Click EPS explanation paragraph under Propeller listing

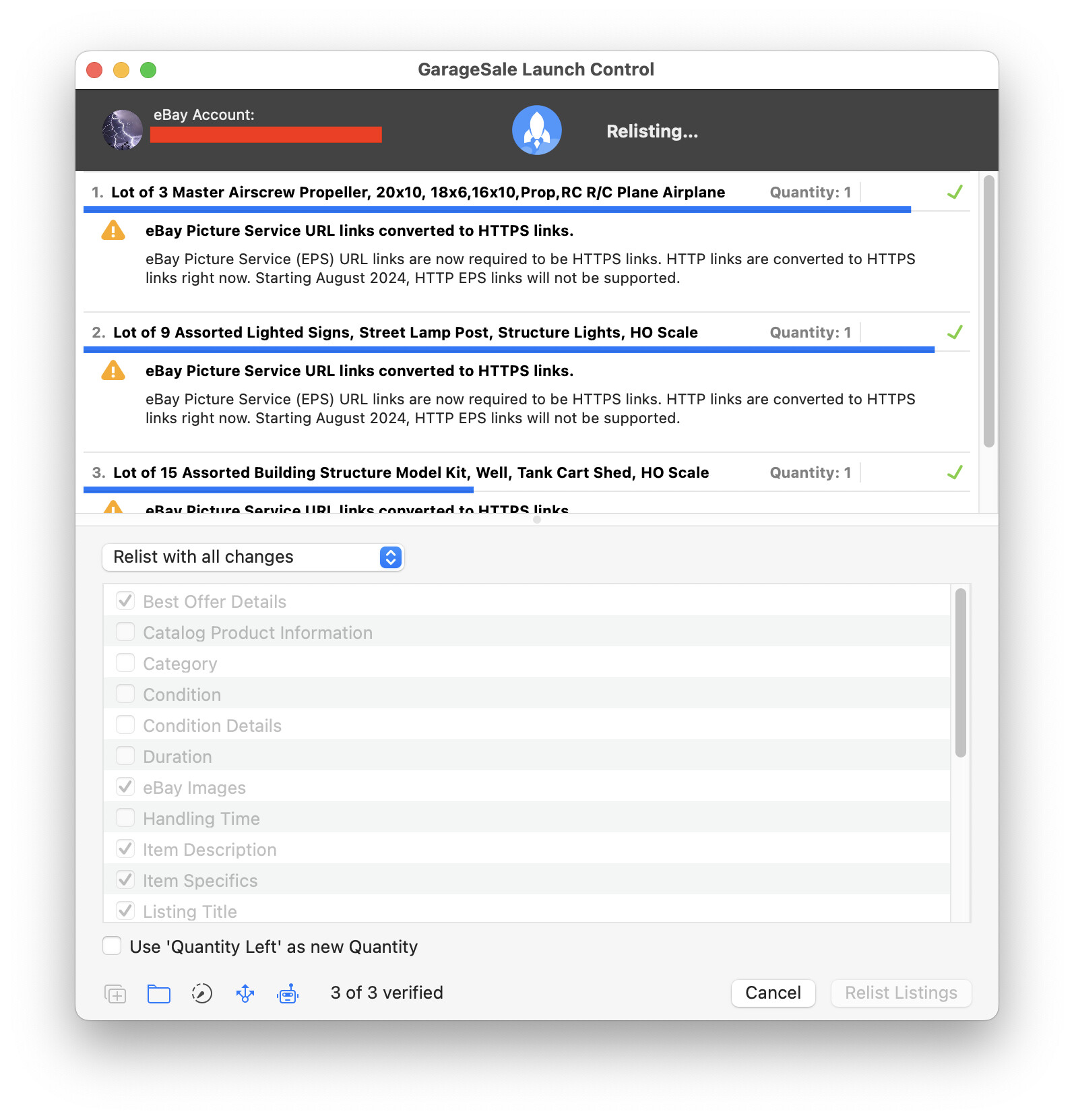(530, 268)
